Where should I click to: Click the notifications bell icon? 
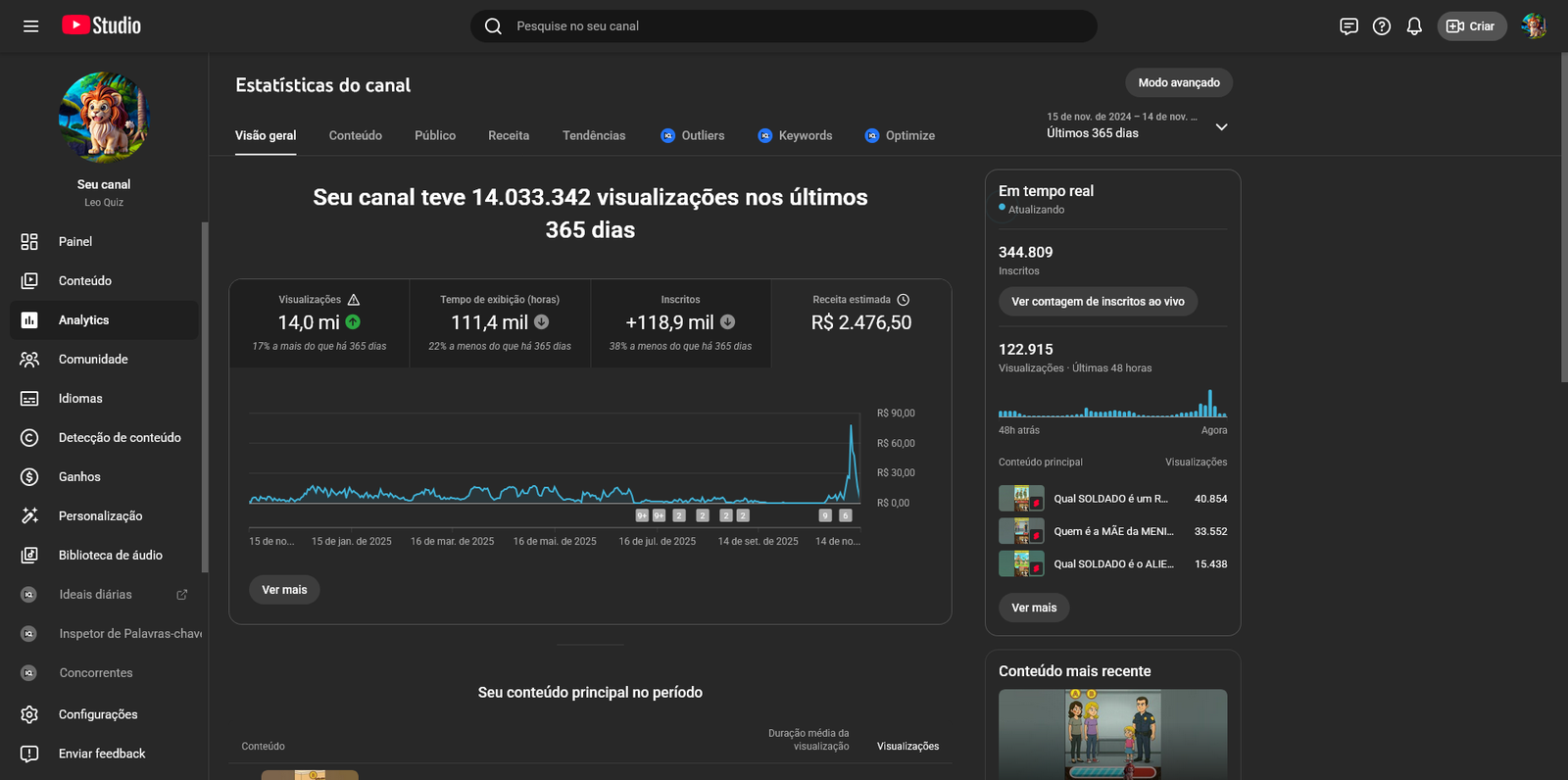[x=1413, y=26]
